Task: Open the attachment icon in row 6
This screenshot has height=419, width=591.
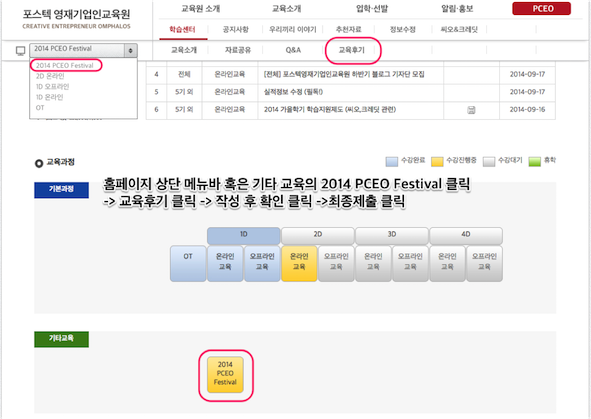Action: [471, 110]
